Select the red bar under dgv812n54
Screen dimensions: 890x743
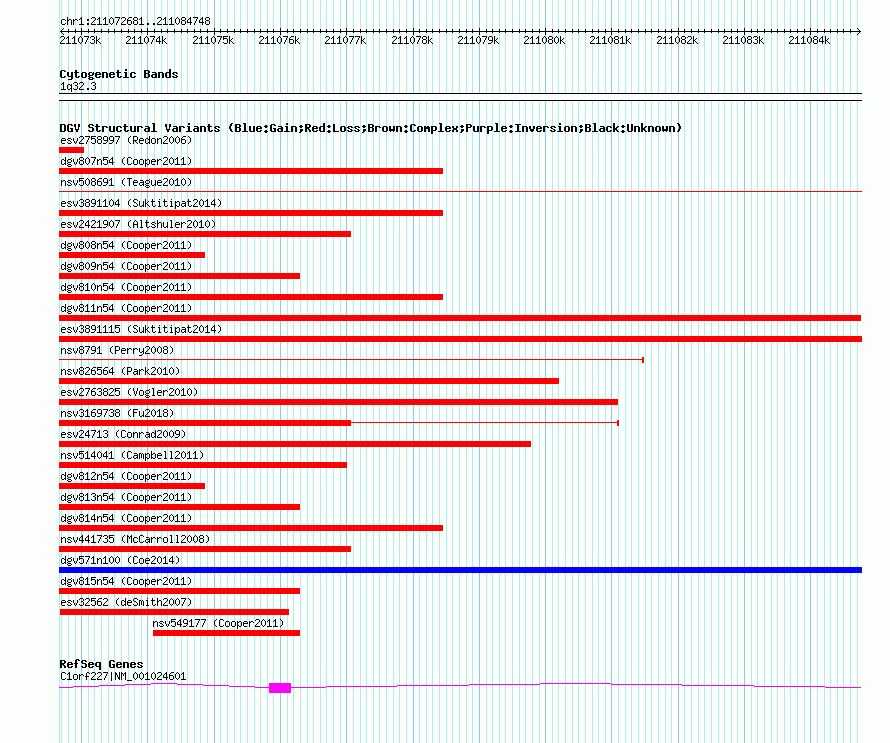pyautogui.click(x=132, y=486)
